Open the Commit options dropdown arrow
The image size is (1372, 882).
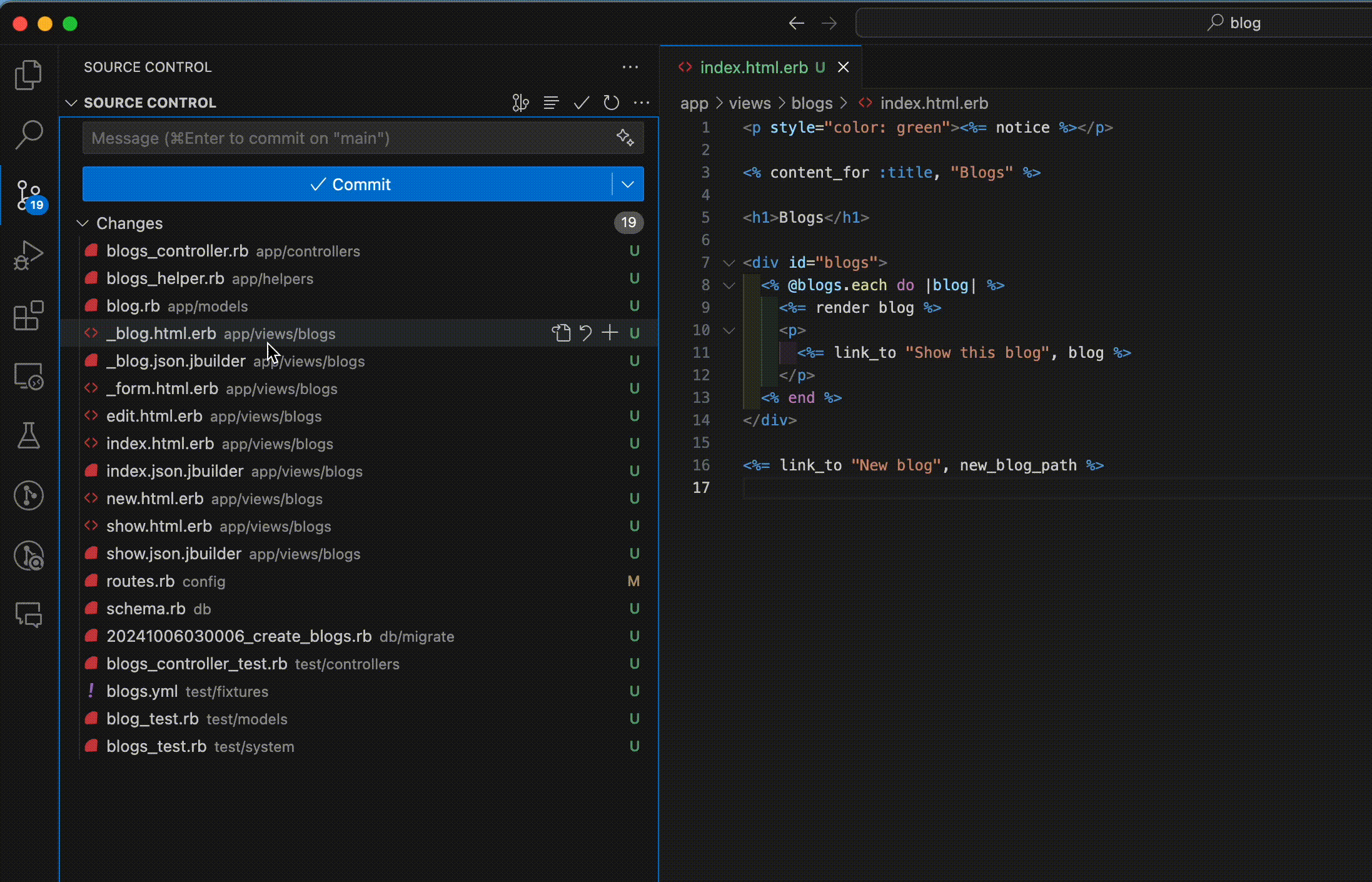(x=627, y=184)
